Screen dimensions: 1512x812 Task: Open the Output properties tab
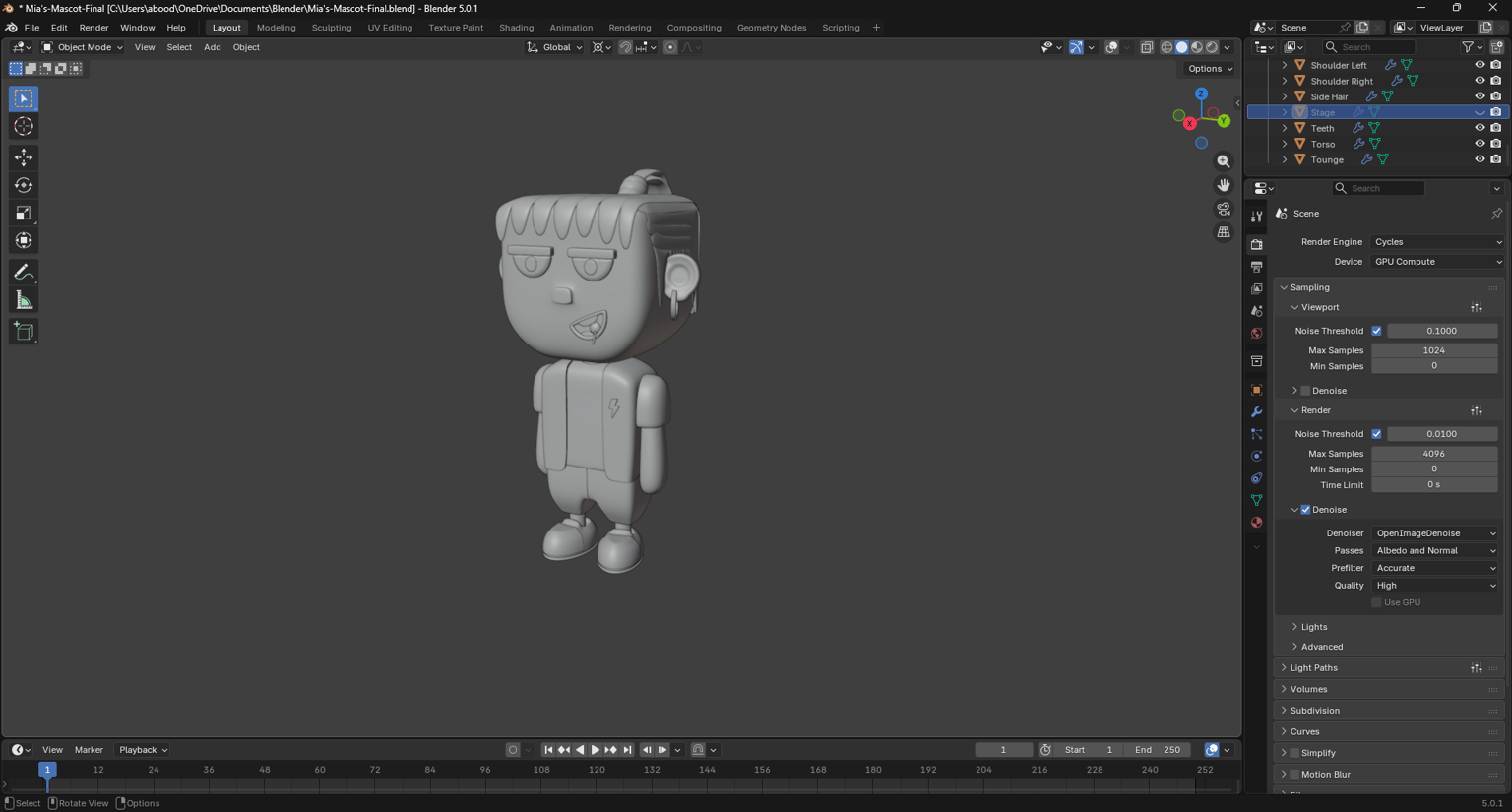pyautogui.click(x=1257, y=267)
